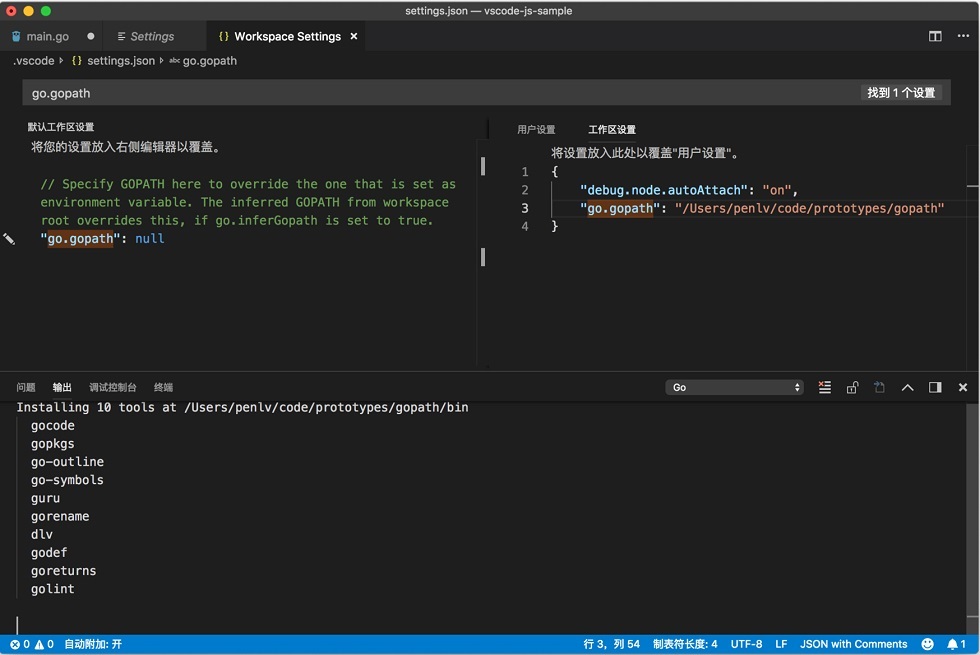Close the bottom output panel

point(962,388)
